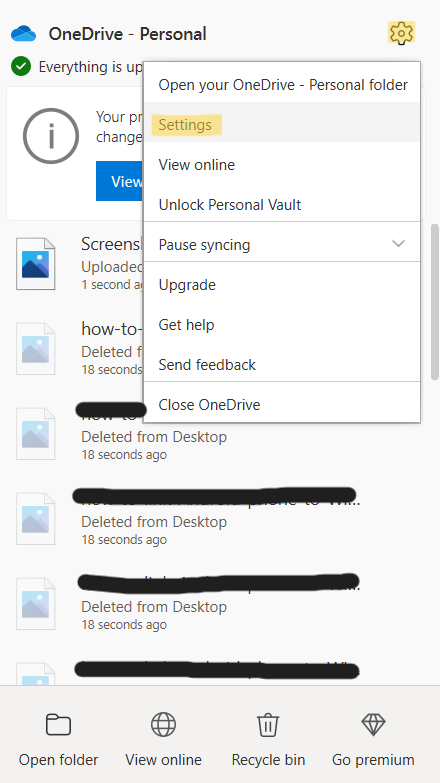The image size is (440, 783).
Task: Click the OneDrive - Personal title text
Action: [127, 34]
